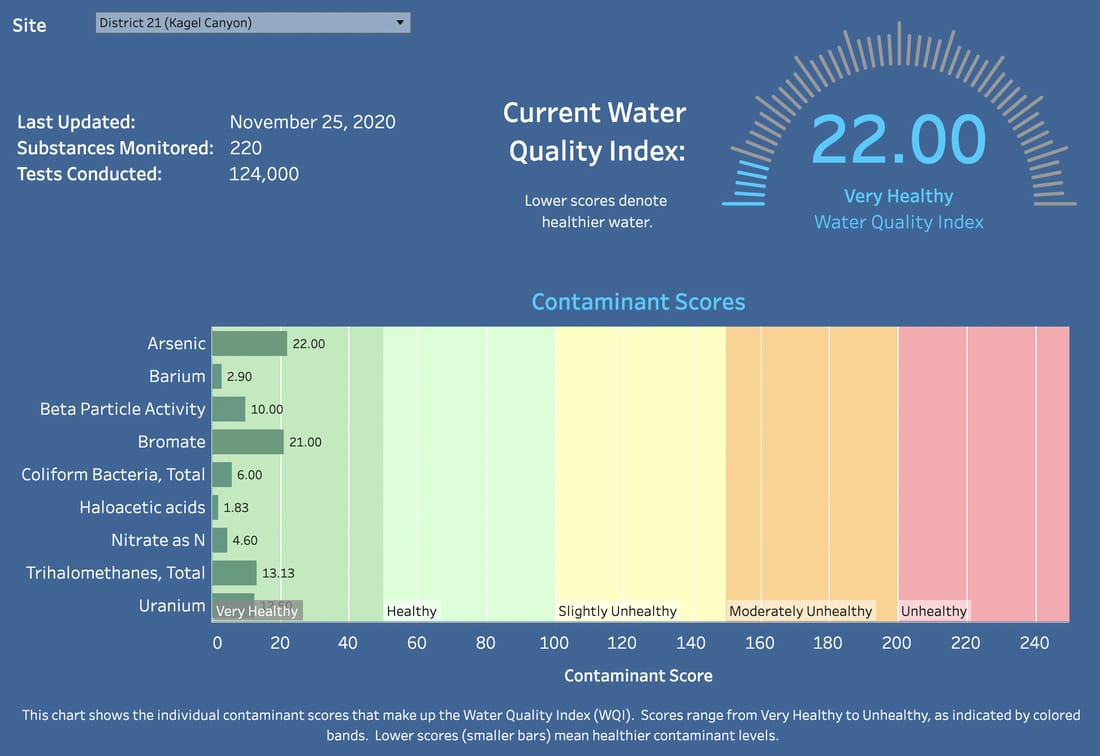The width and height of the screenshot is (1100, 756).
Task: Click the 'Uranium' row label
Action: [172, 605]
